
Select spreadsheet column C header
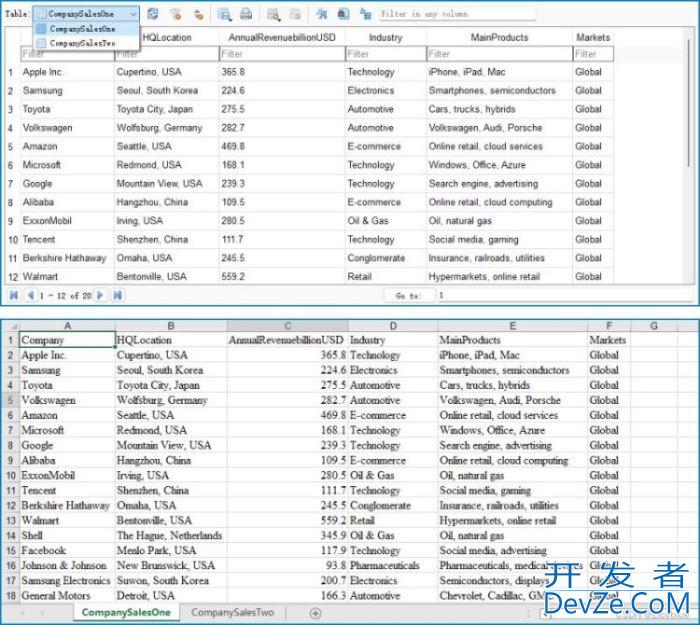click(x=288, y=326)
